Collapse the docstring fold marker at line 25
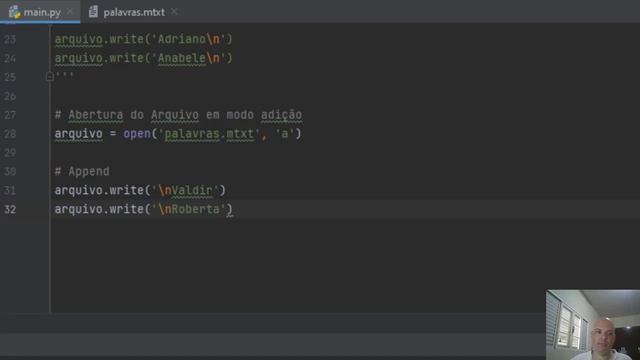The image size is (640, 360). coord(50,76)
